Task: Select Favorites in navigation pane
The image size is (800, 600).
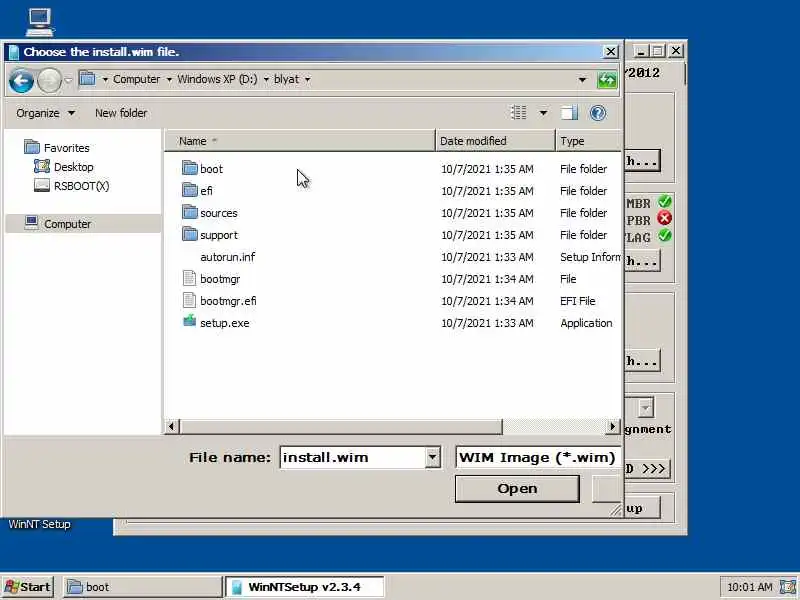Action: tap(66, 148)
